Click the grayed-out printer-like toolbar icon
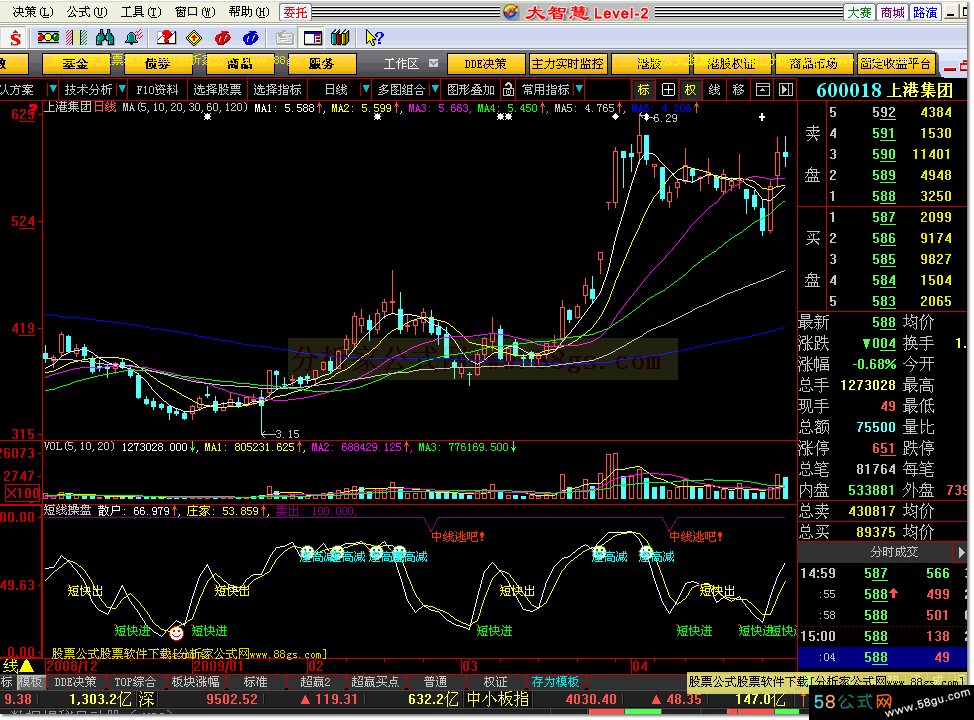 (284, 38)
